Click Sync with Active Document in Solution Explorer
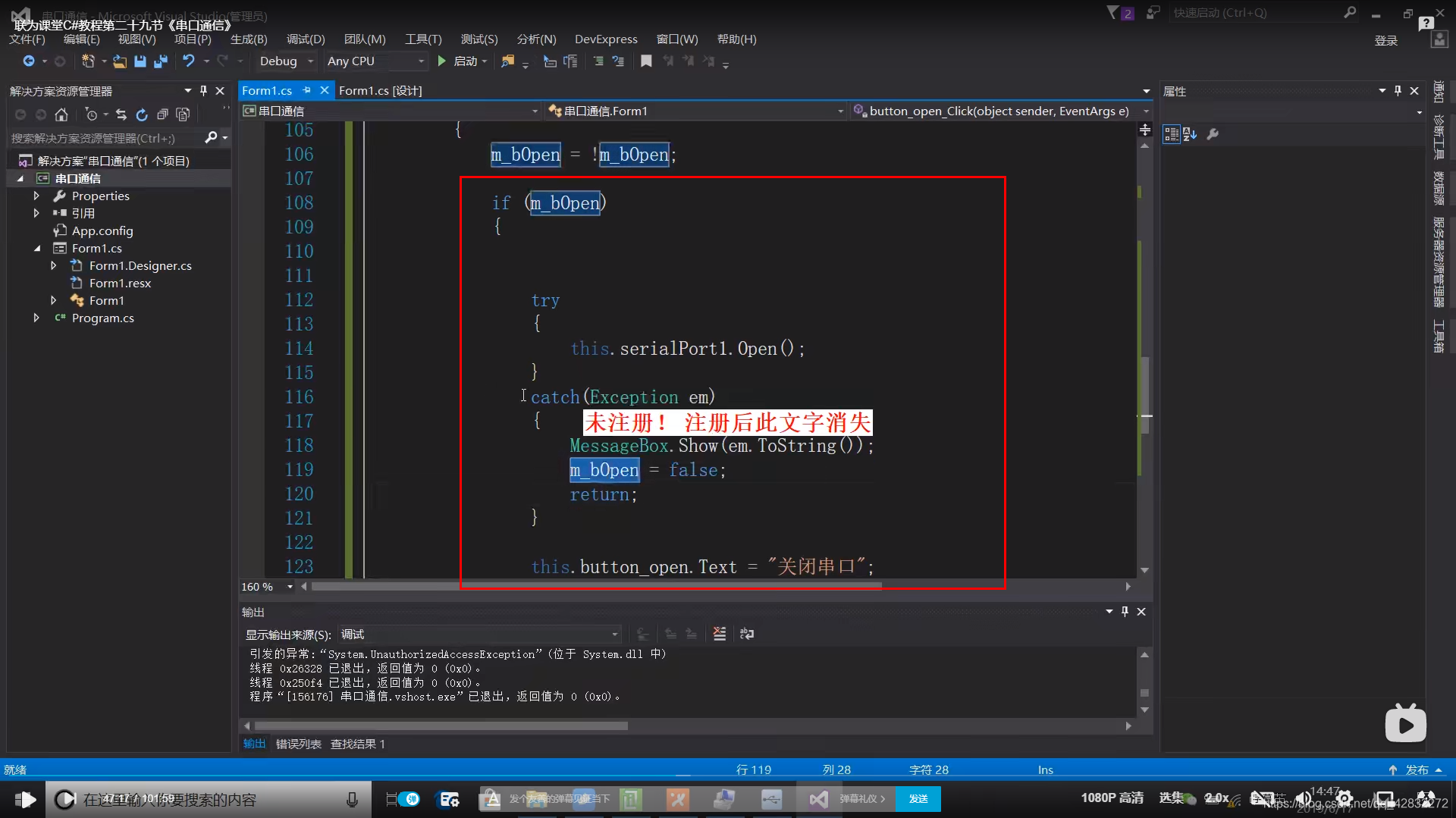 [x=121, y=114]
